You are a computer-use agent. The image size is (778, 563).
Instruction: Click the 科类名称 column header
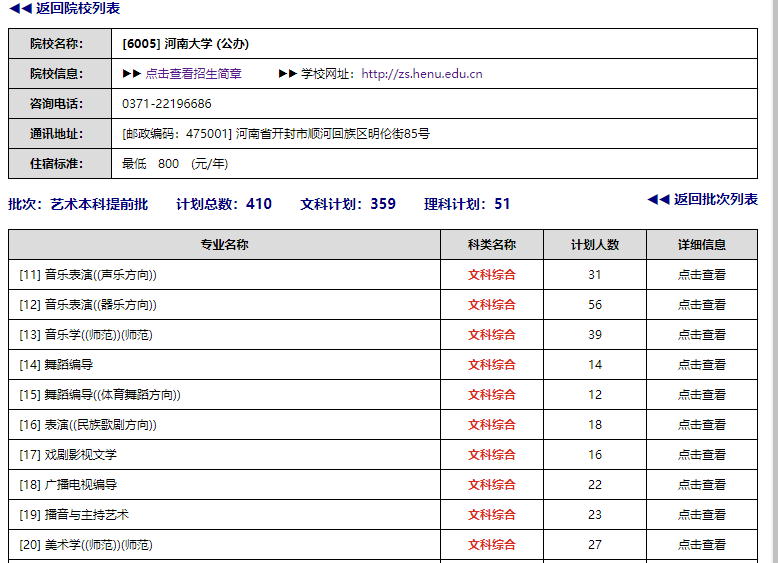point(492,245)
